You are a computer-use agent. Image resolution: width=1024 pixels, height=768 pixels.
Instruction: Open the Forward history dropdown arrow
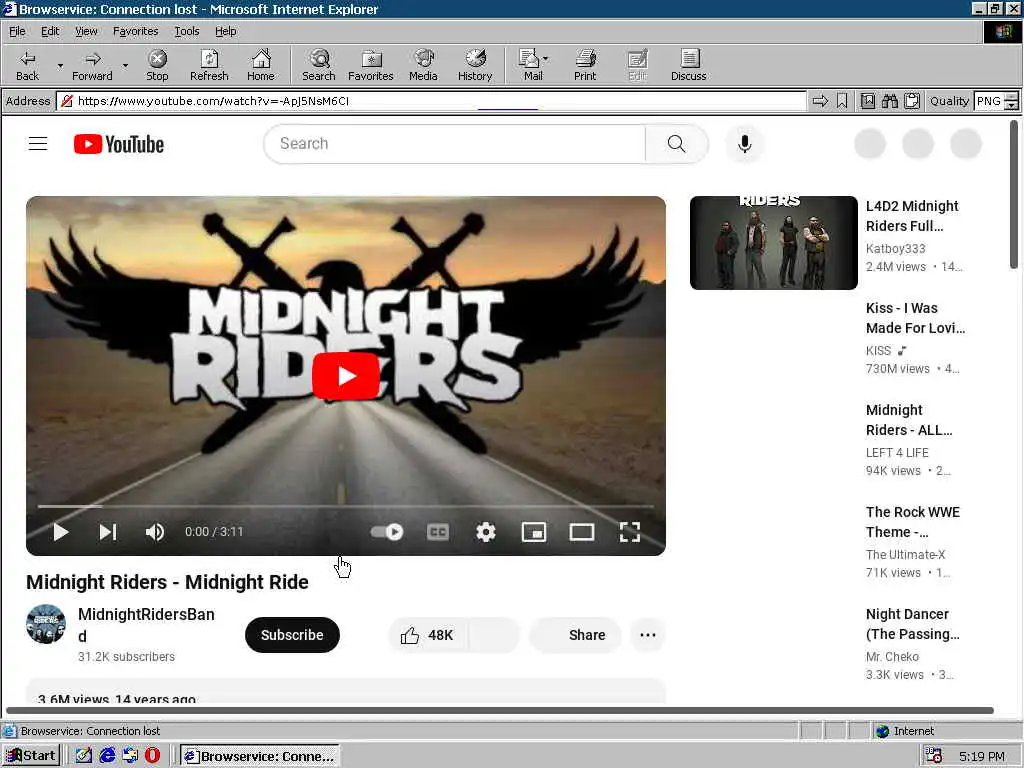(x=125, y=65)
